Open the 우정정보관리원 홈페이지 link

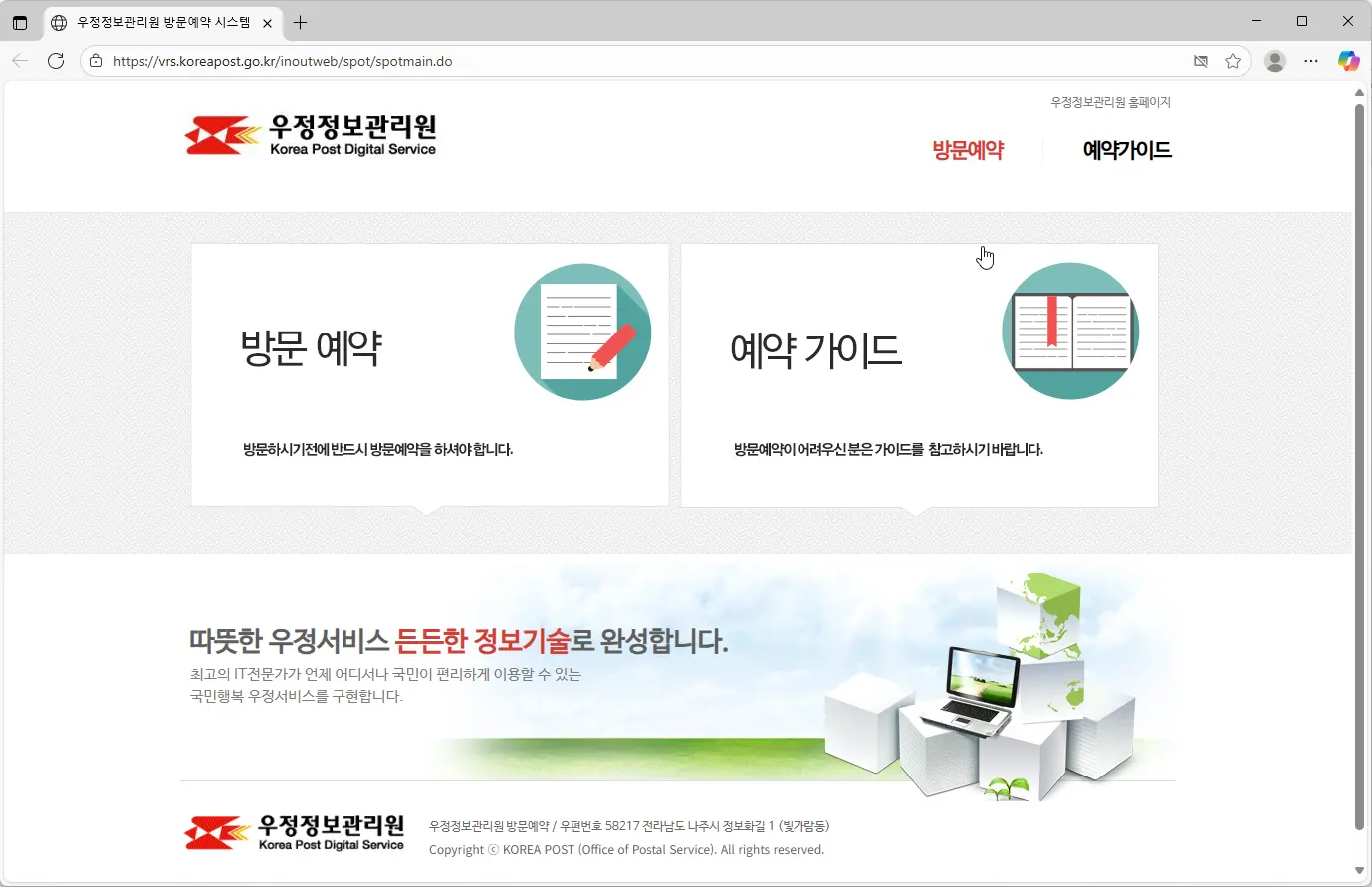1110,101
